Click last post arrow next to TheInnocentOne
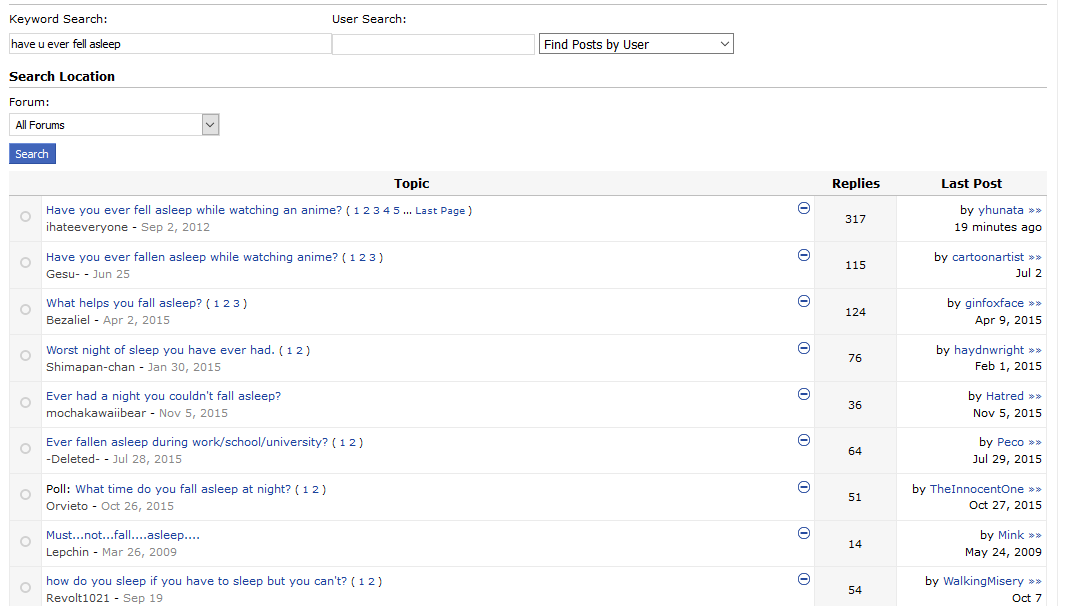The image size is (1072, 606). coord(1035,489)
